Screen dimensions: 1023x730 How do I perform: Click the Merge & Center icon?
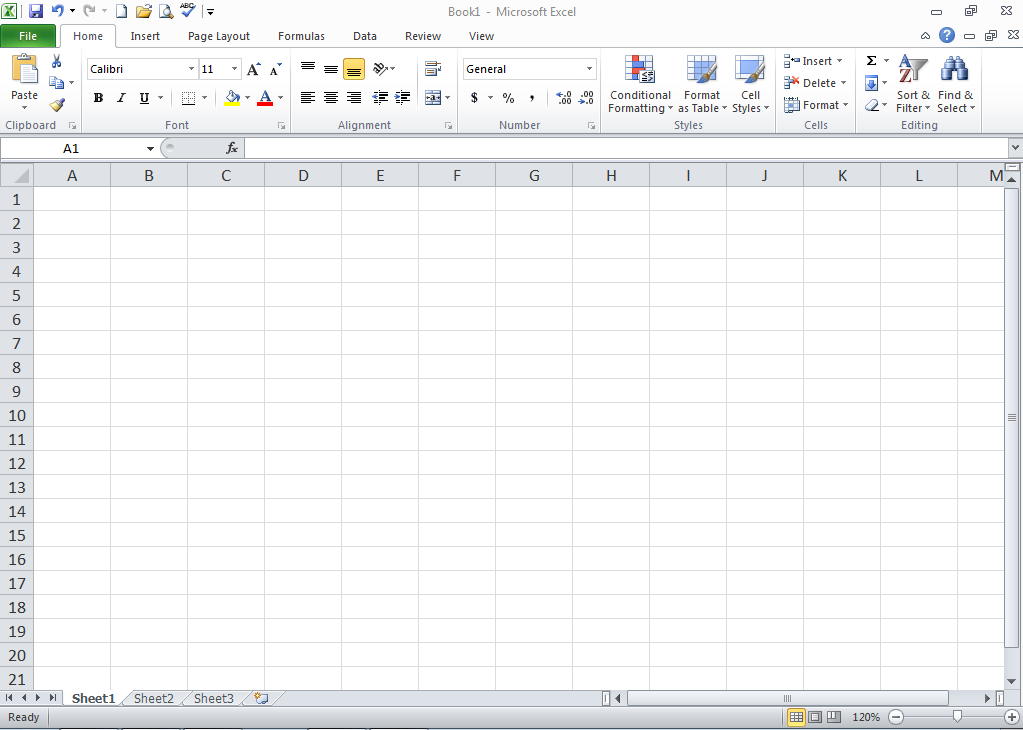tap(433, 98)
